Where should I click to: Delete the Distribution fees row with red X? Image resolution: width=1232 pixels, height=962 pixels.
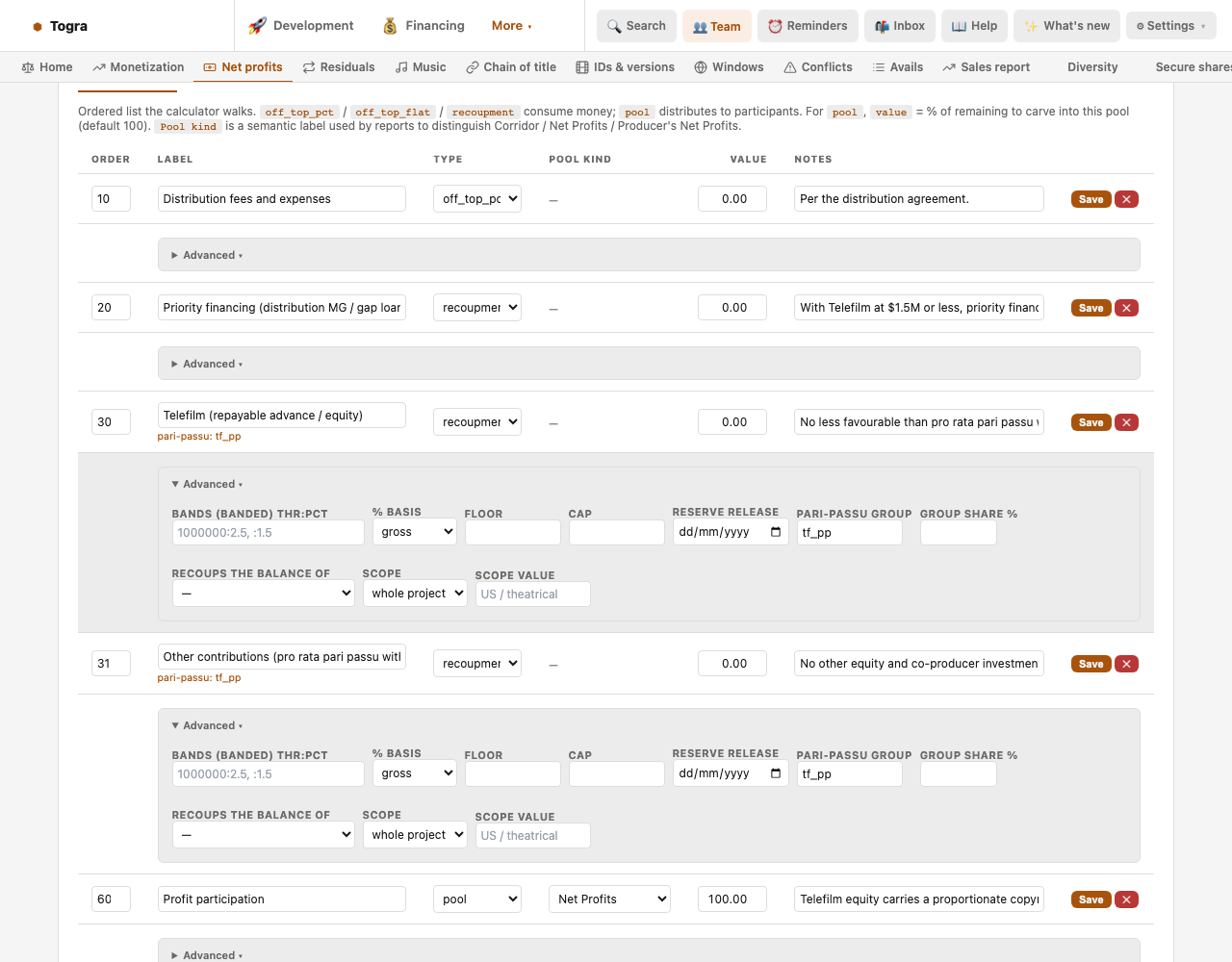click(1126, 199)
